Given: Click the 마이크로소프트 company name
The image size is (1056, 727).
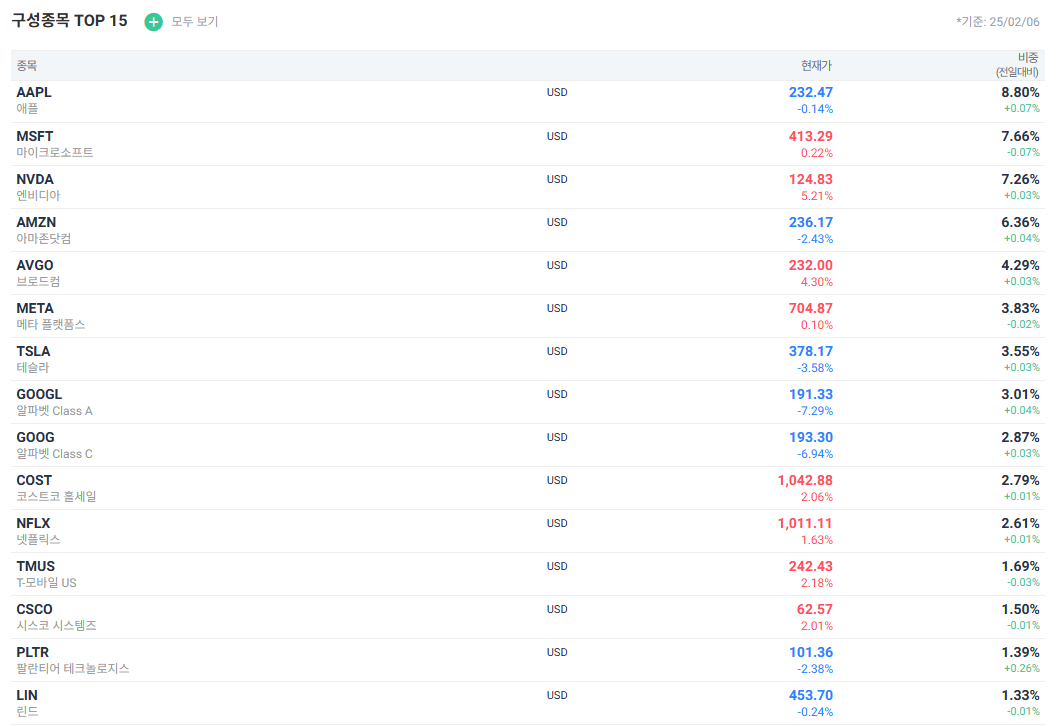Looking at the screenshot, I should pyautogui.click(x=55, y=153).
